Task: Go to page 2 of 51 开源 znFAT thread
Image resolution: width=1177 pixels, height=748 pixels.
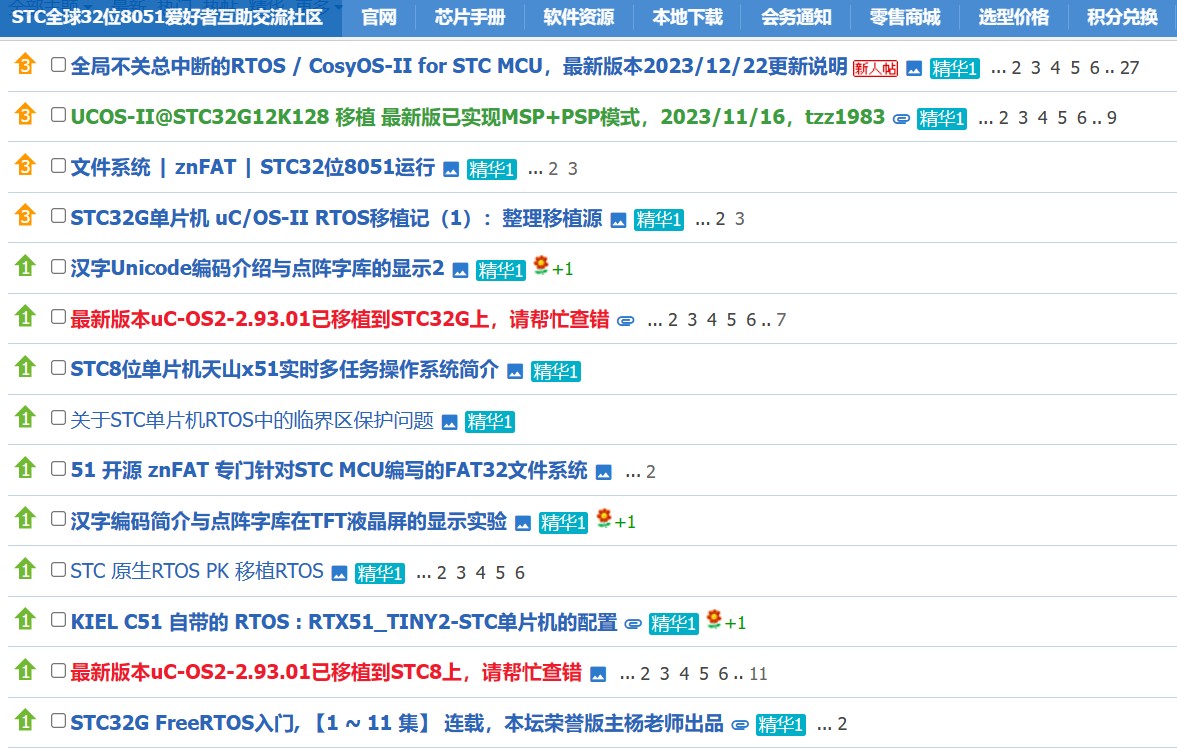Action: 651,472
